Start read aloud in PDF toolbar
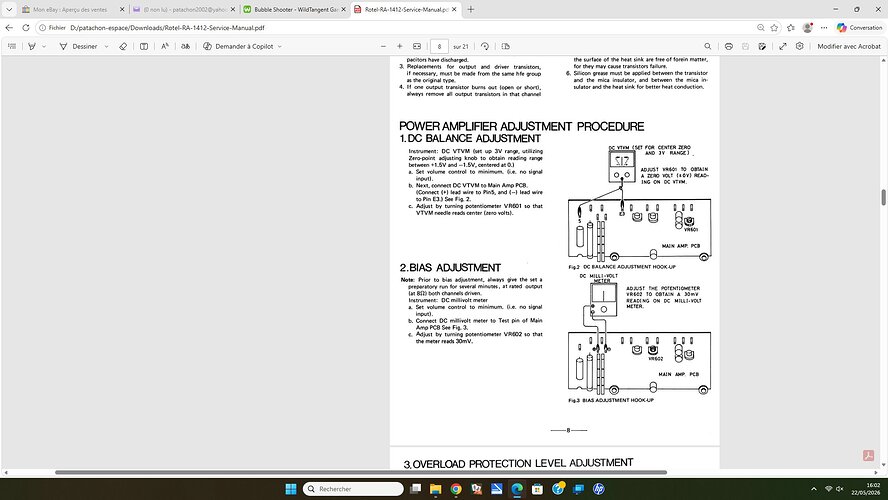This screenshot has height=500, width=888. coord(165,46)
